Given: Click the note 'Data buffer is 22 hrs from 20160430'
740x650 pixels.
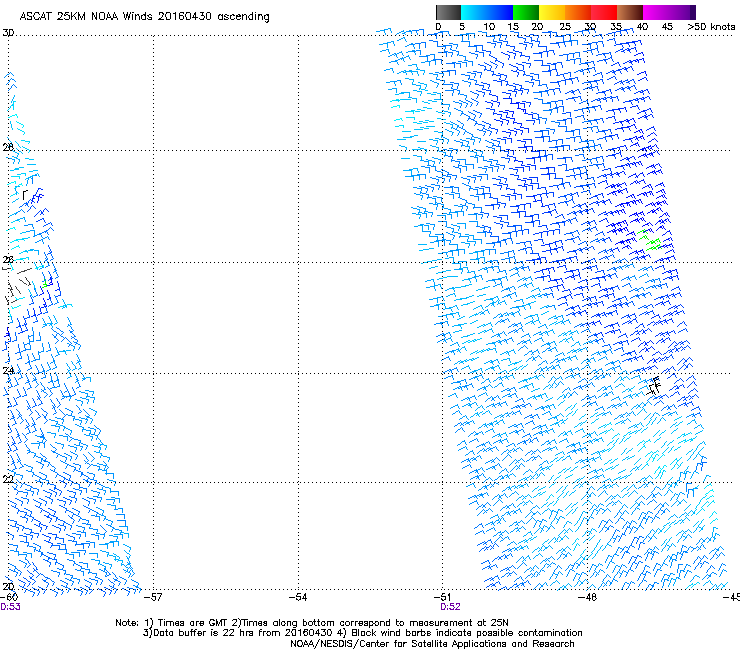Looking at the screenshot, I should 243,633.
